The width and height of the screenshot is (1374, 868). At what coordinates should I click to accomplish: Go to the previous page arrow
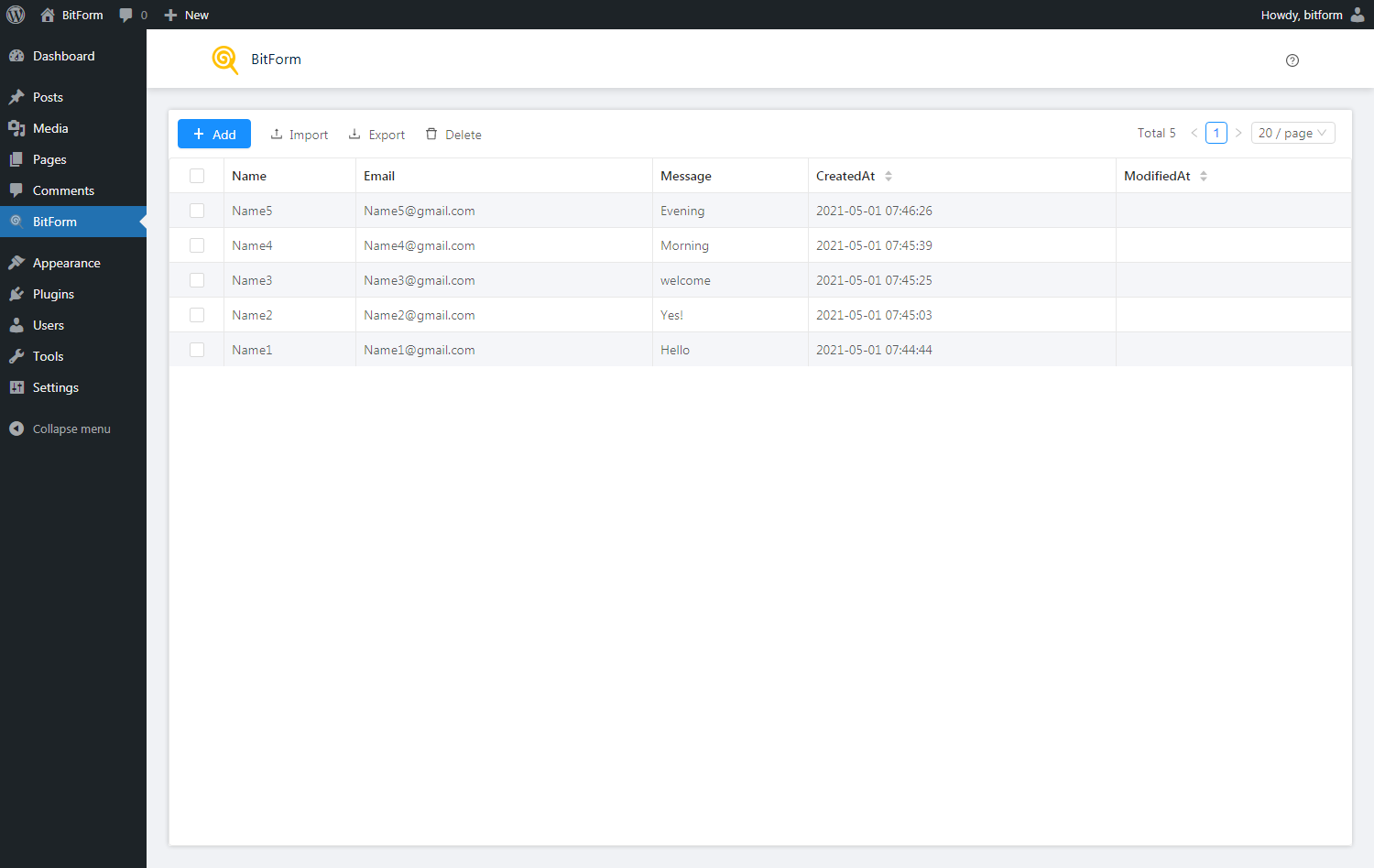(x=1194, y=133)
